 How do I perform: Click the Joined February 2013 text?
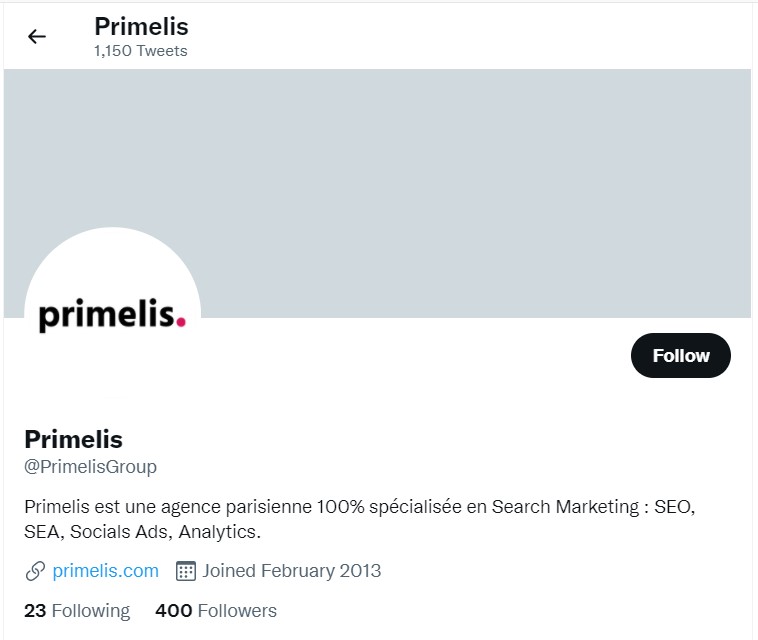coord(292,571)
